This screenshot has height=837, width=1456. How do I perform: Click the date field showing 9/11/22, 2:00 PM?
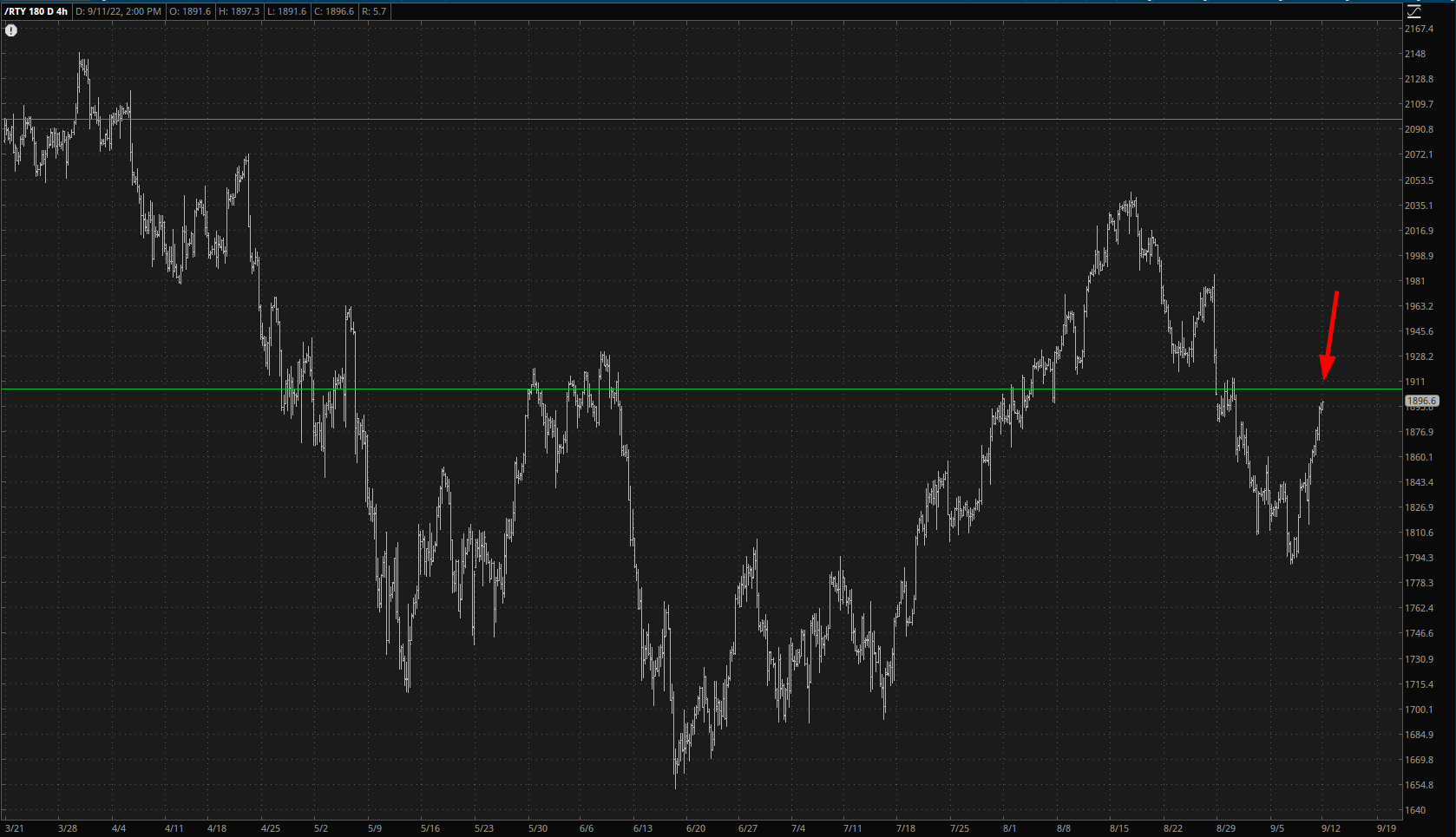pyautogui.click(x=118, y=11)
